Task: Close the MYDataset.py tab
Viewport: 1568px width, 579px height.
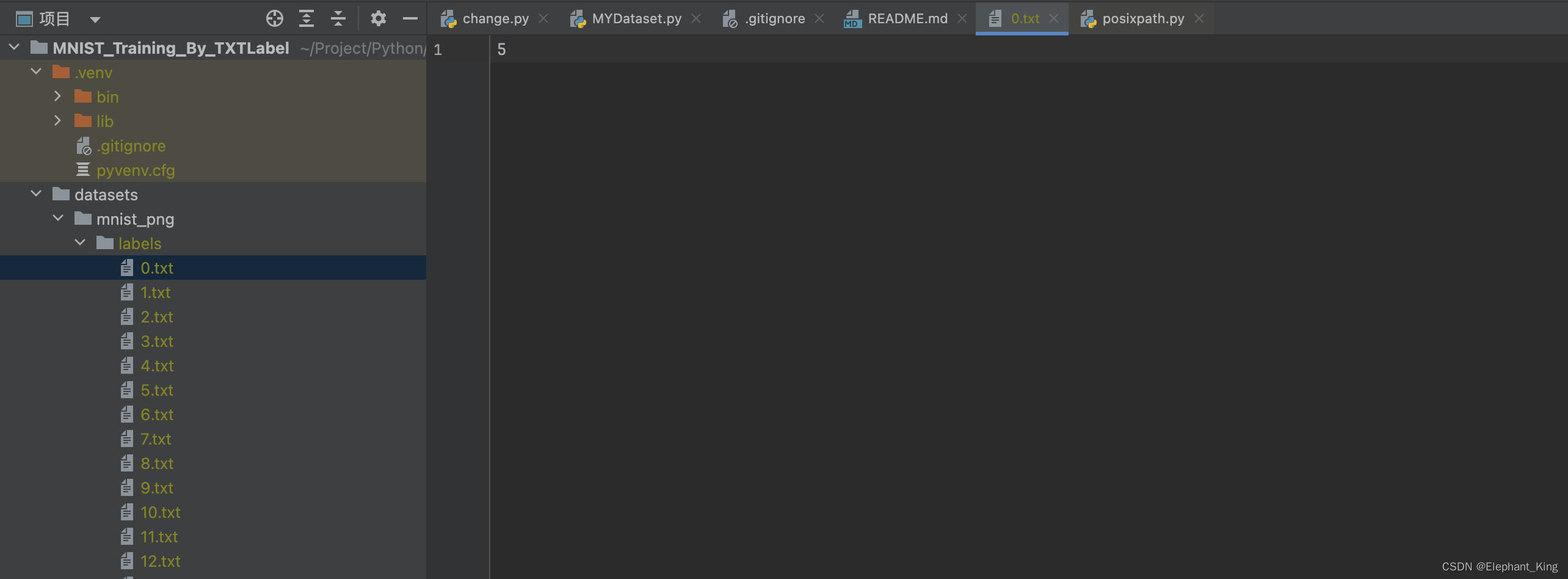Action: tap(696, 19)
